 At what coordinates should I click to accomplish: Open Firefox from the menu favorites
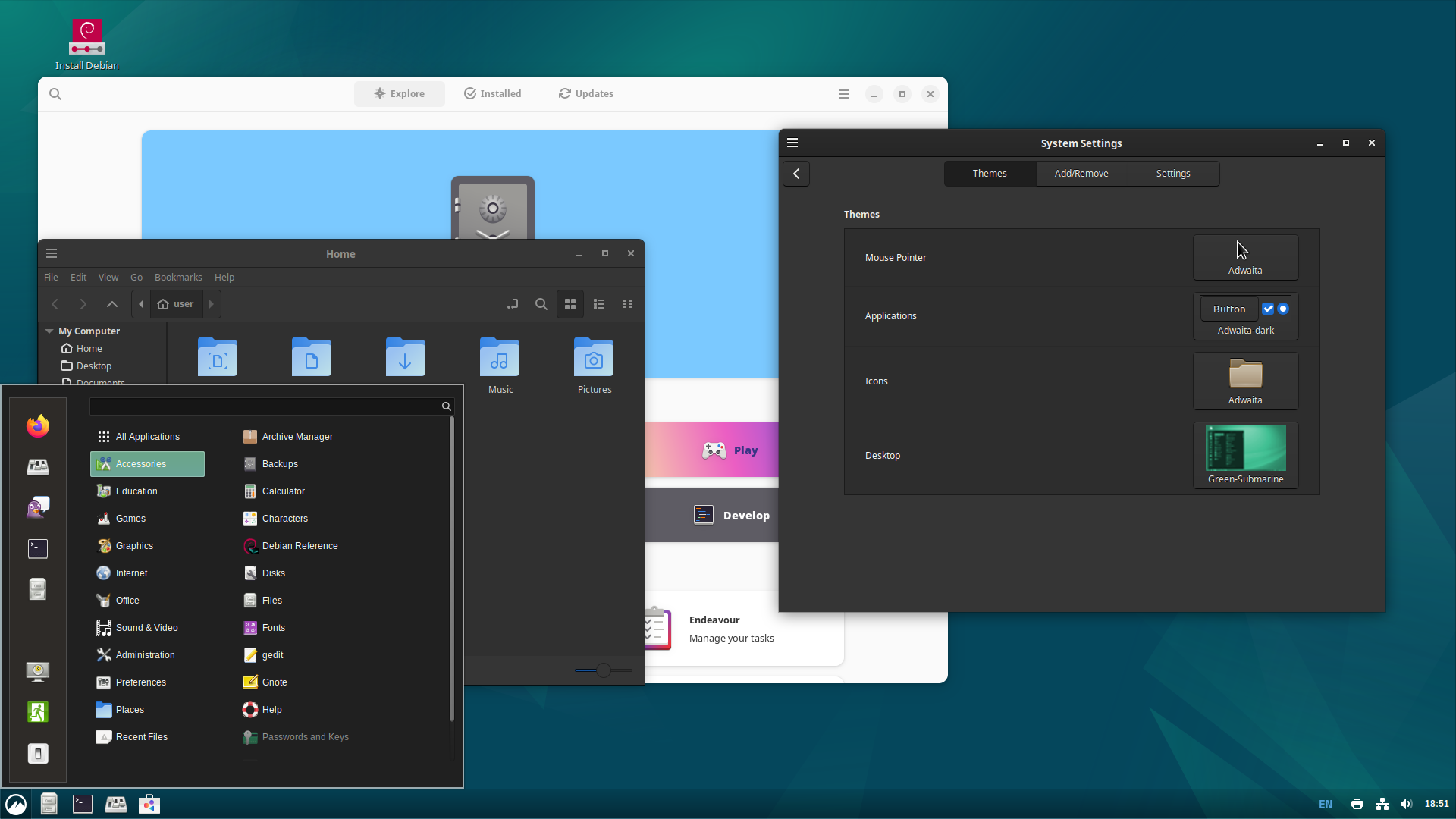click(38, 426)
